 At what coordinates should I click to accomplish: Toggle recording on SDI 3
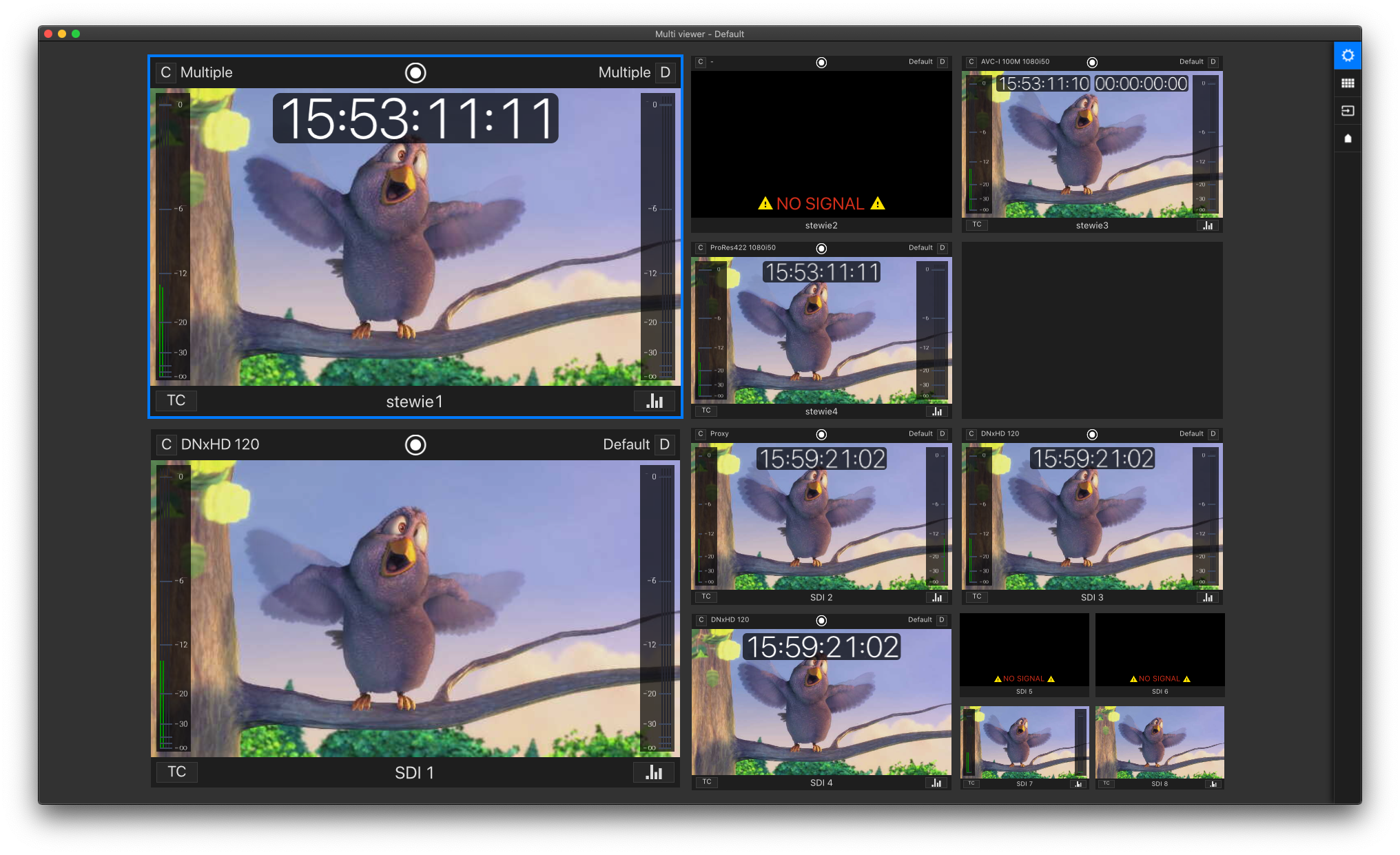point(1092,435)
